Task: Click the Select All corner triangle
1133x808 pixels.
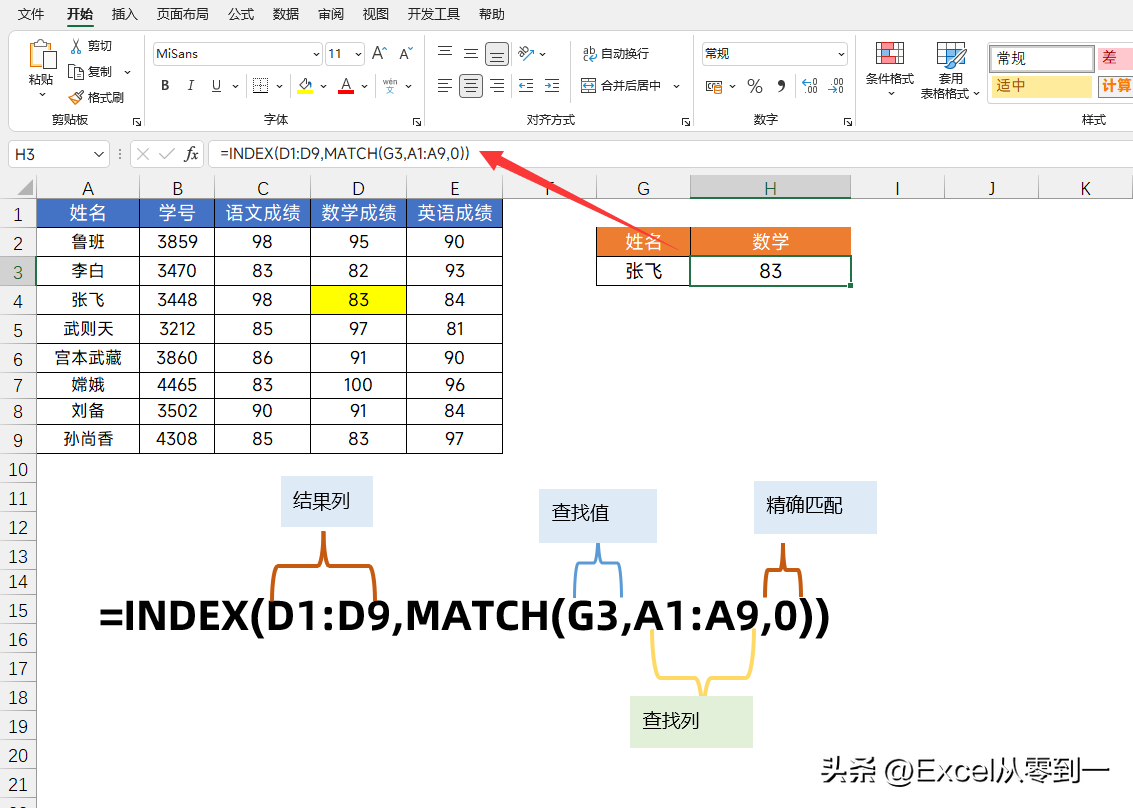Action: (x=25, y=189)
